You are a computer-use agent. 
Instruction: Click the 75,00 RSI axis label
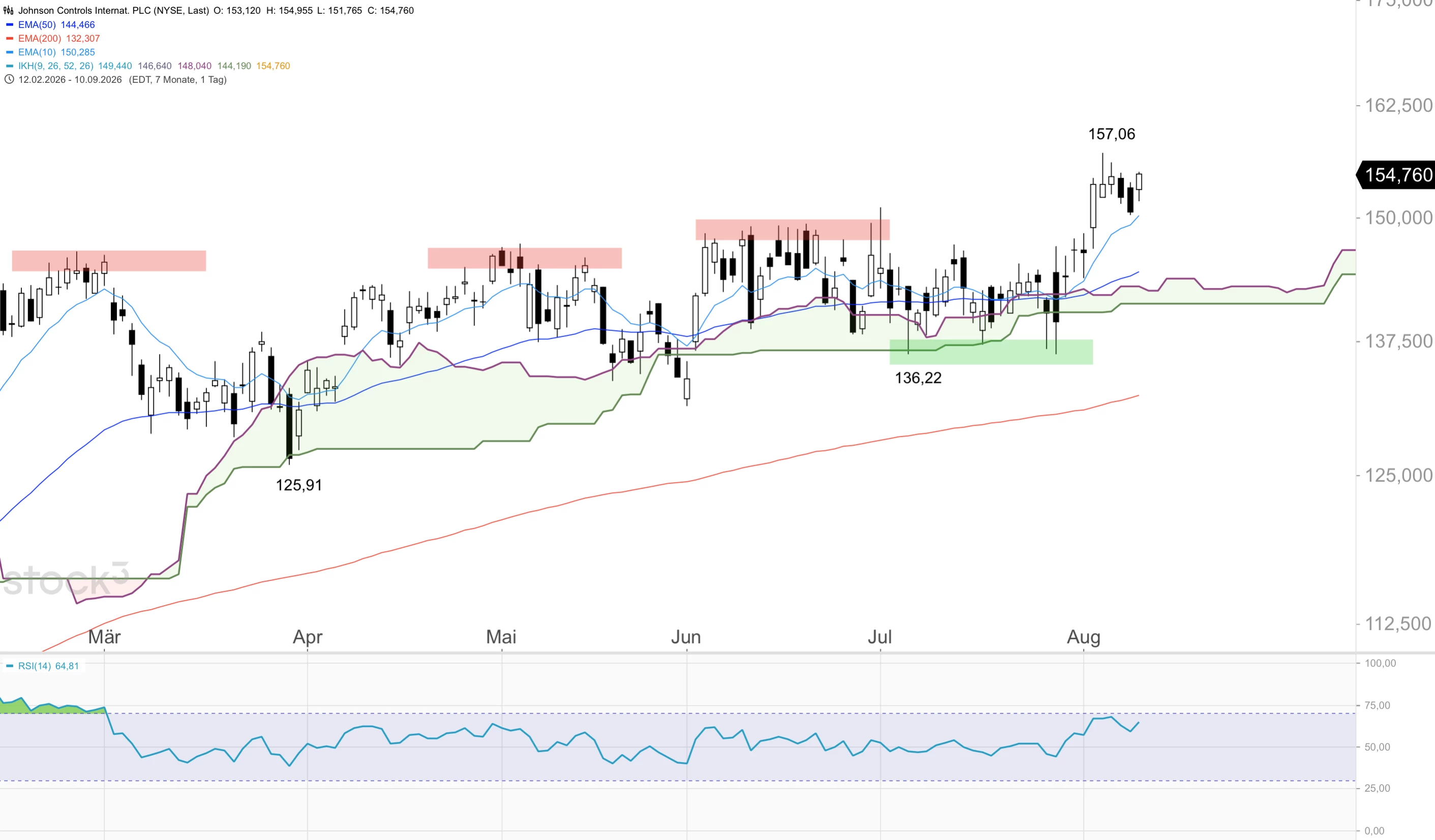click(1377, 706)
